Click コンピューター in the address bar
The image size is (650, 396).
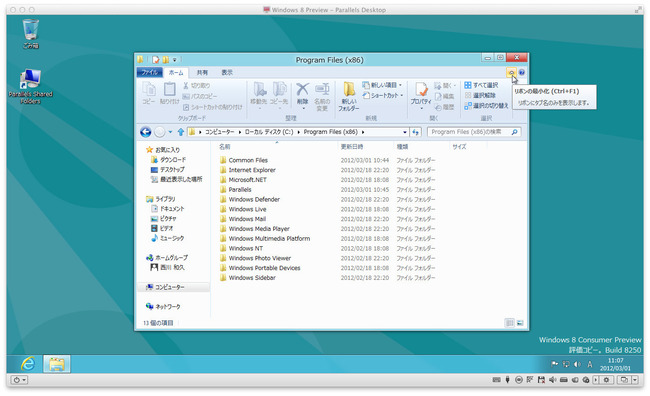click(219, 132)
